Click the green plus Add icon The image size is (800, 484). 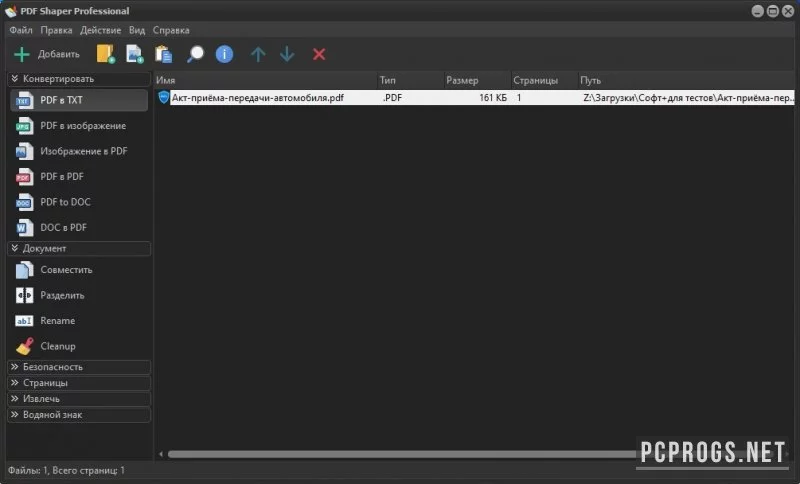(x=22, y=54)
